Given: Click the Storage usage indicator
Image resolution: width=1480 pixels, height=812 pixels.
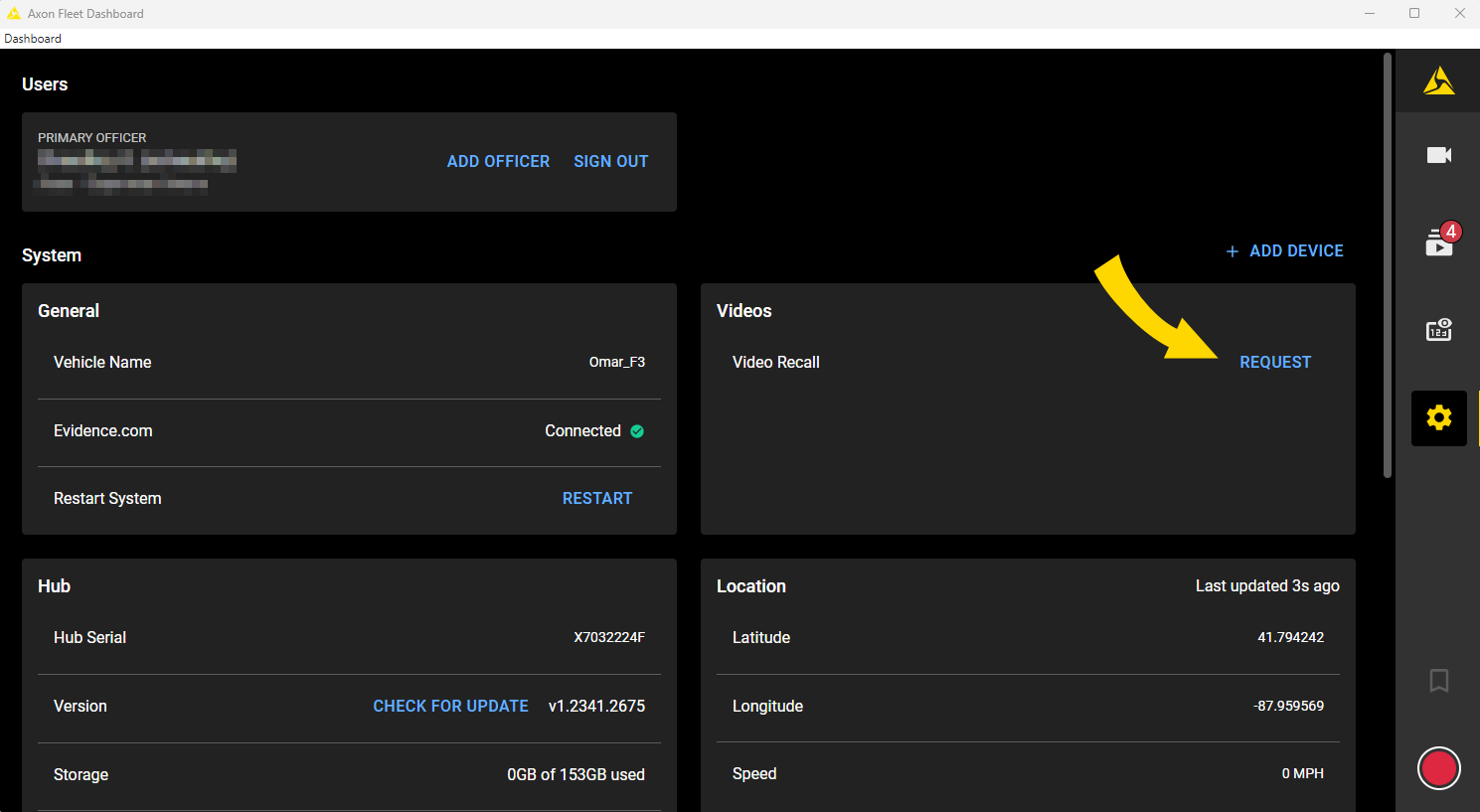Looking at the screenshot, I should coord(576,774).
